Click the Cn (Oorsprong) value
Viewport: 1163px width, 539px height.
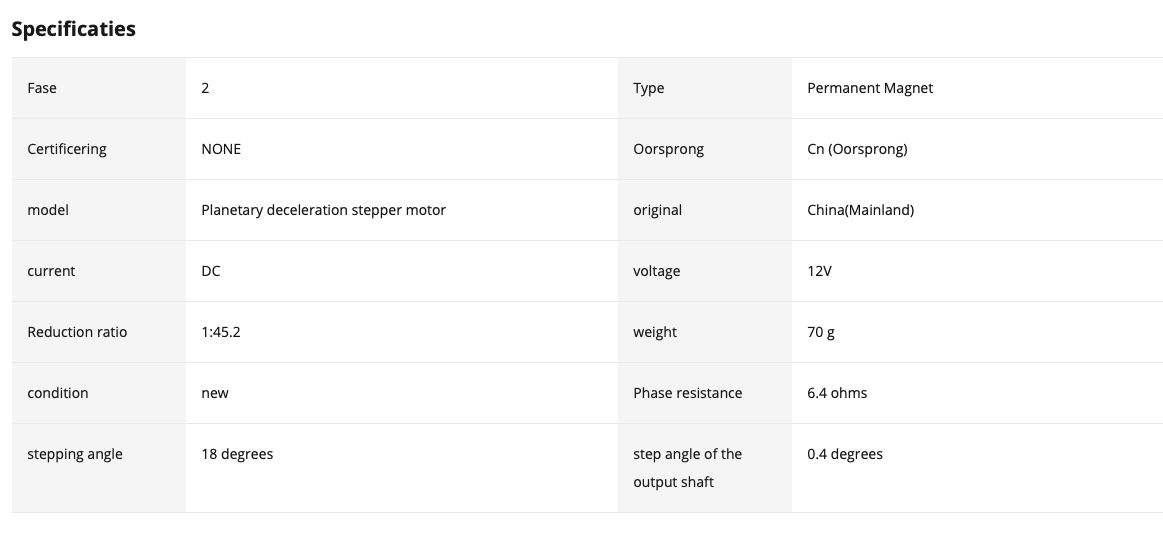[x=857, y=149]
